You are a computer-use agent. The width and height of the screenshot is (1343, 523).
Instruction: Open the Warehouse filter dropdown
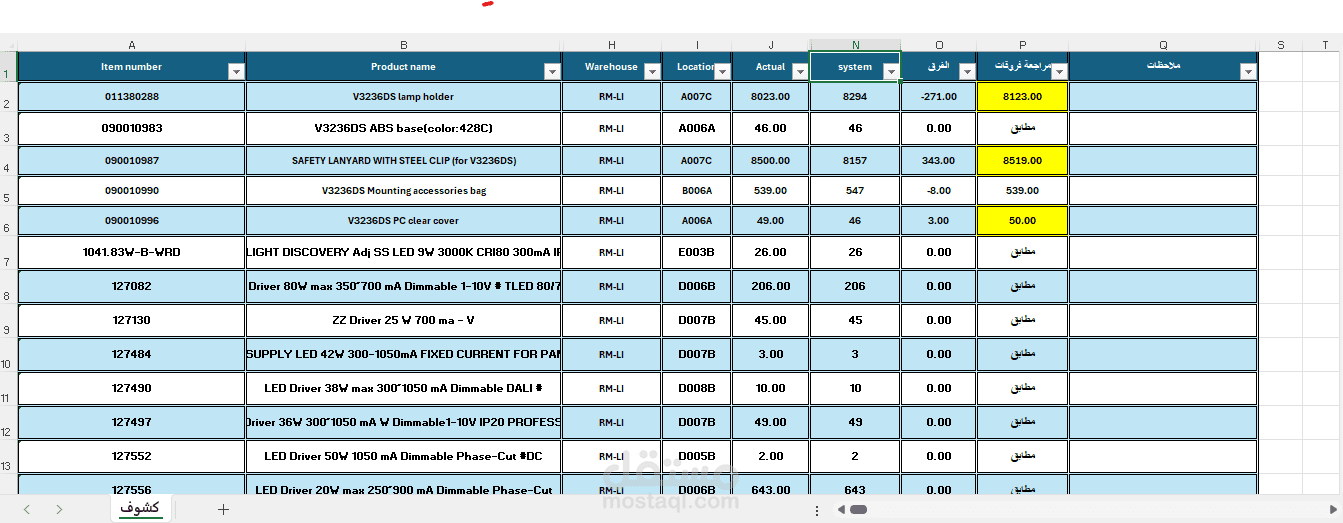click(652, 71)
